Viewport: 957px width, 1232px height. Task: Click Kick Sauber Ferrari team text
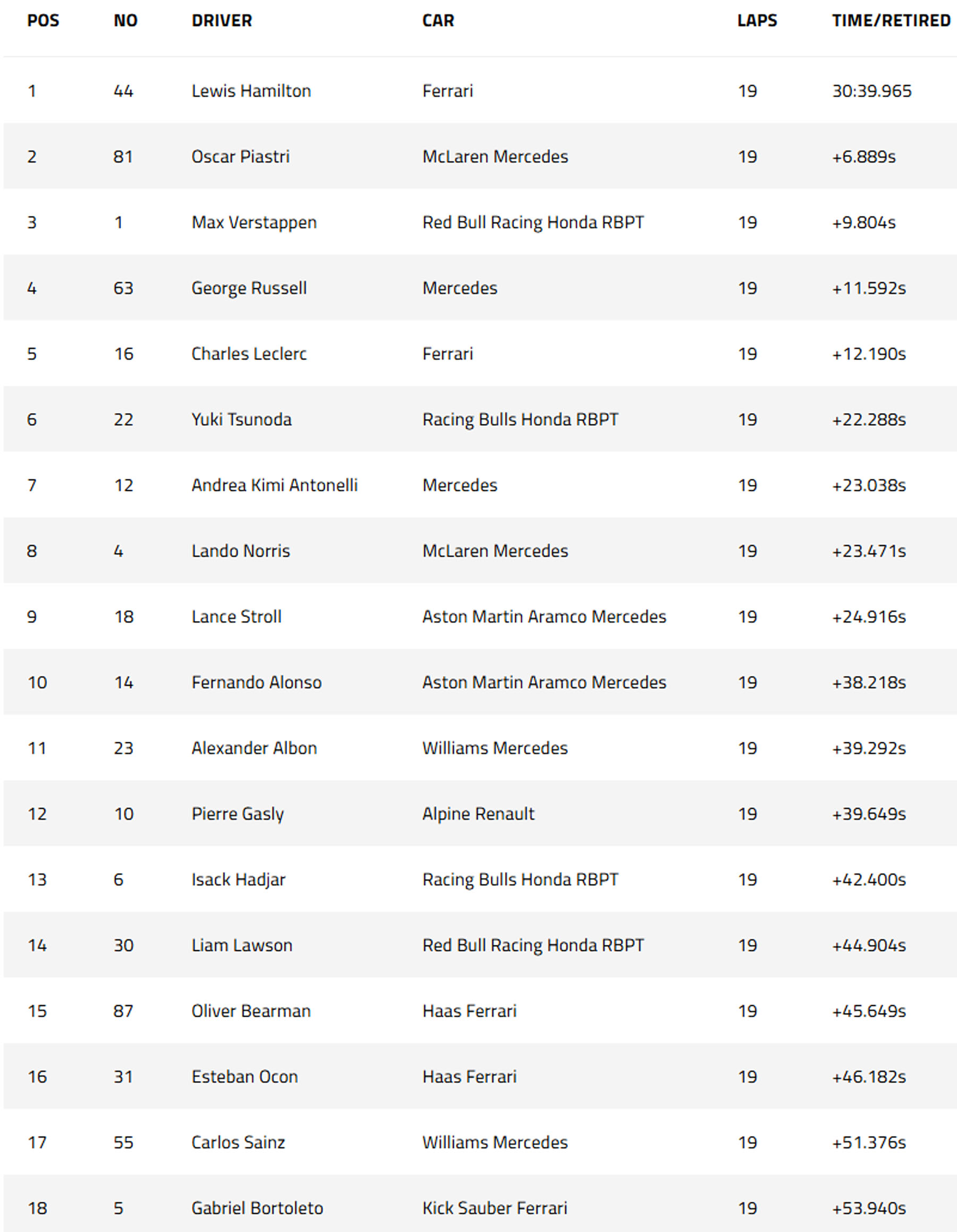[494, 1208]
